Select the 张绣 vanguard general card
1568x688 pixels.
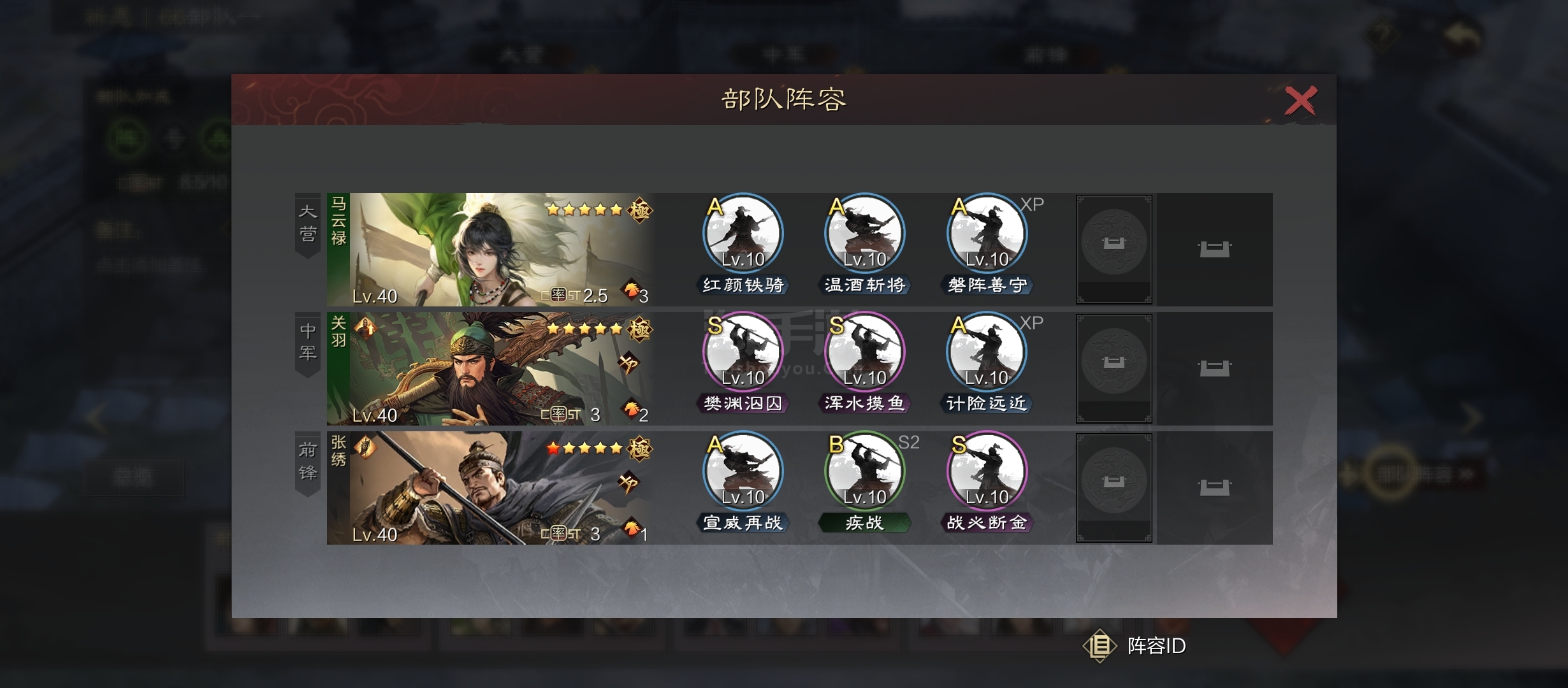click(x=491, y=488)
